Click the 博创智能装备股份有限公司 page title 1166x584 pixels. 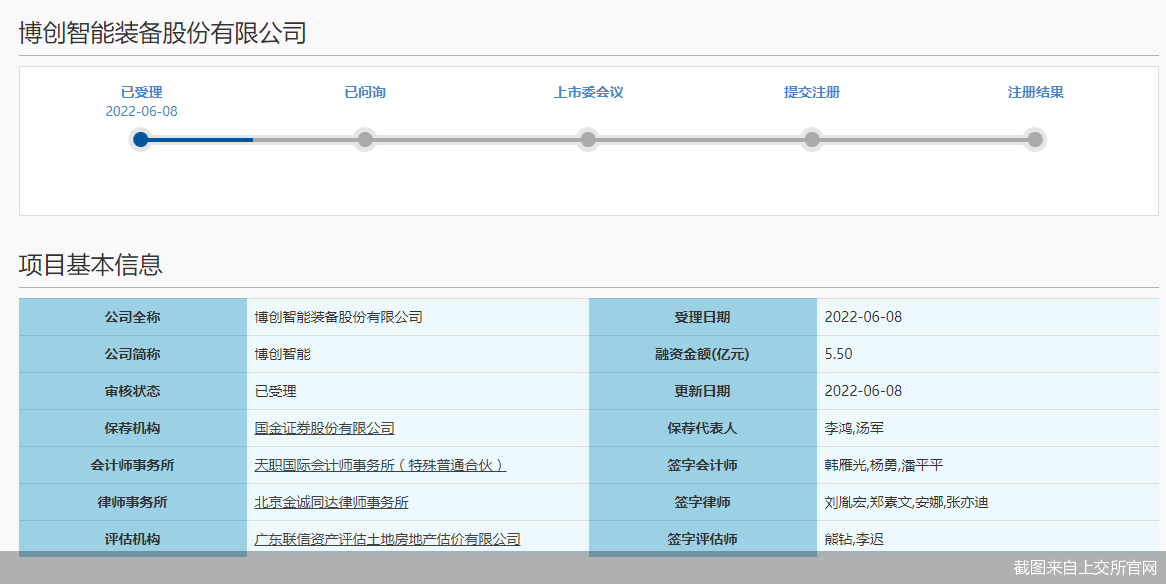162,33
